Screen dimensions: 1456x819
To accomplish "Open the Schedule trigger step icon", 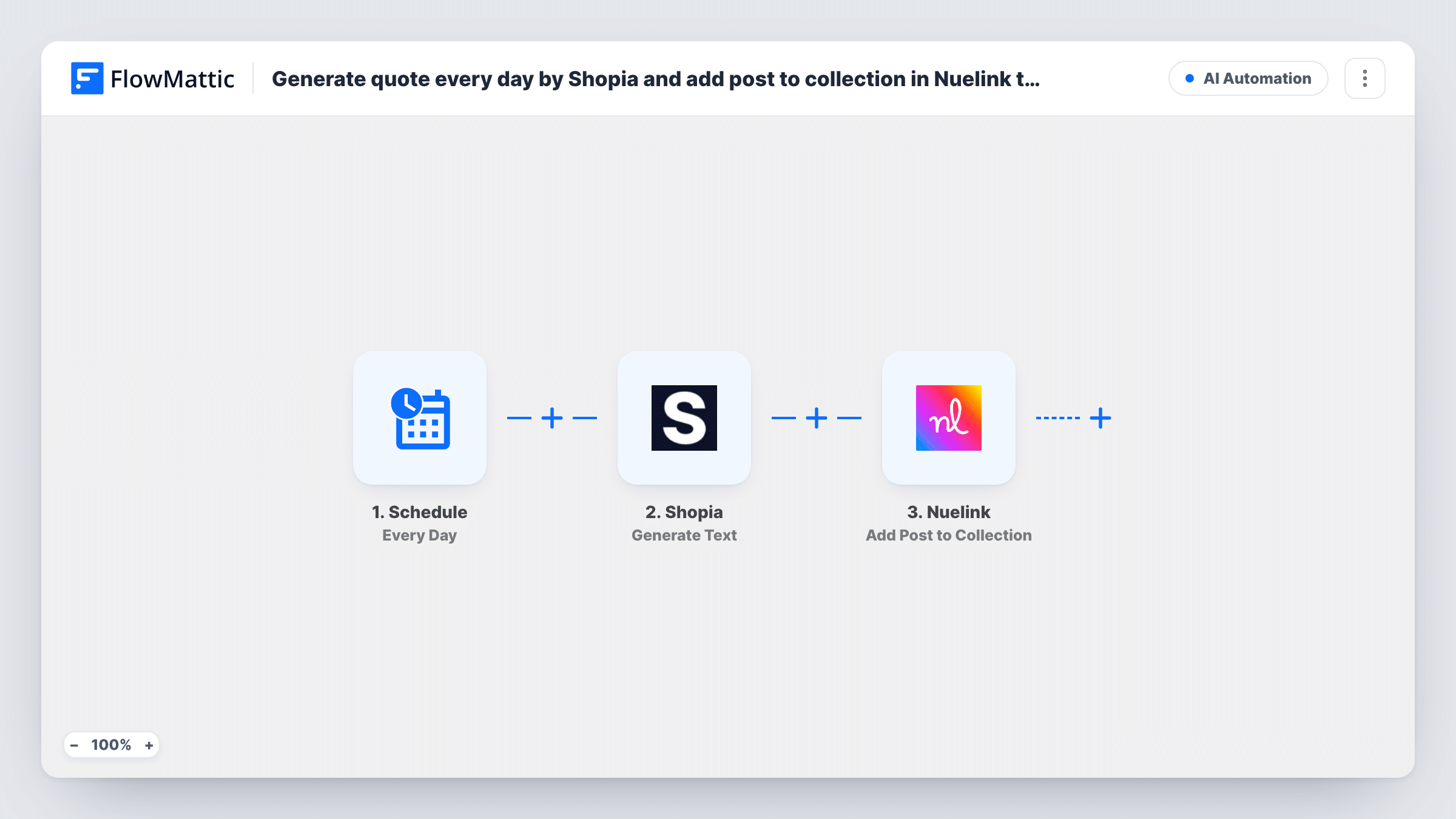I will pos(420,418).
